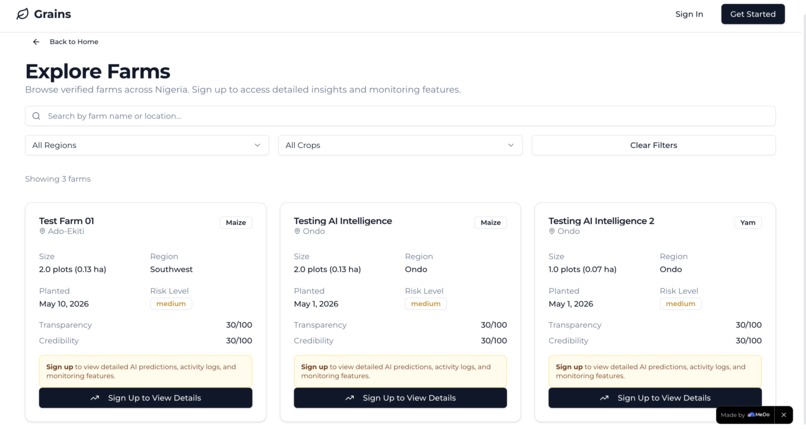The height and width of the screenshot is (429, 806).
Task: Click the MeDo logo in badge
Action: point(759,415)
